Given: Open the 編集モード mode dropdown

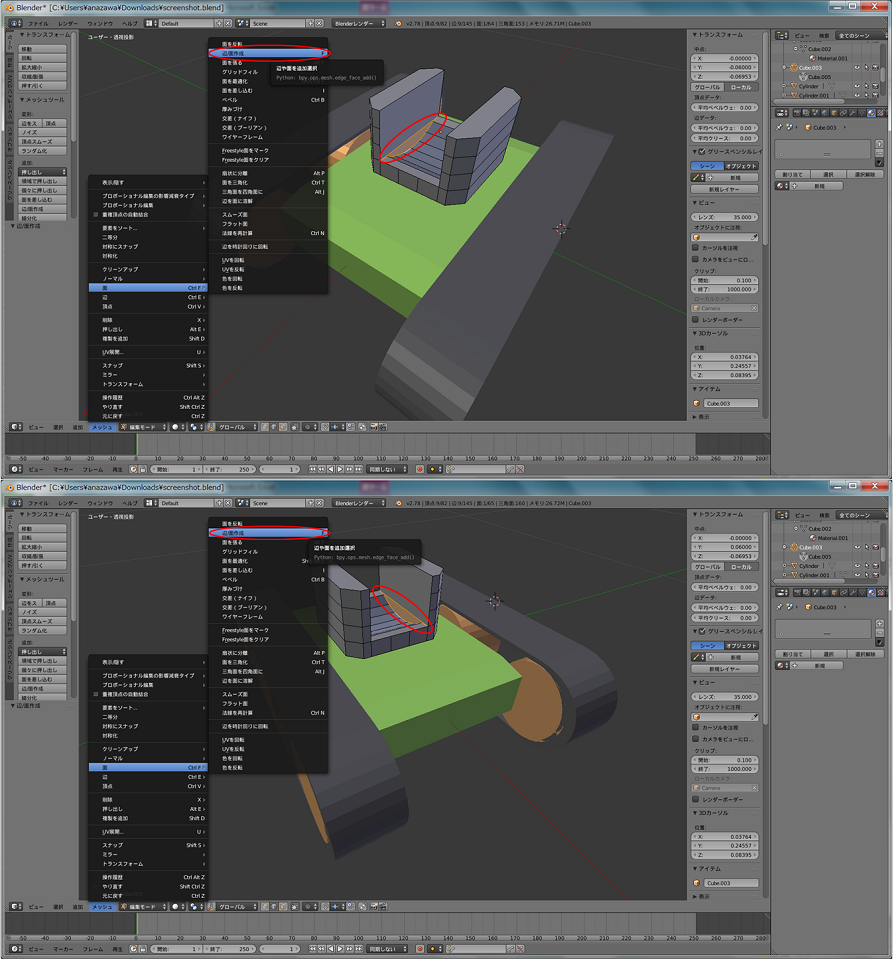Looking at the screenshot, I should [x=141, y=427].
